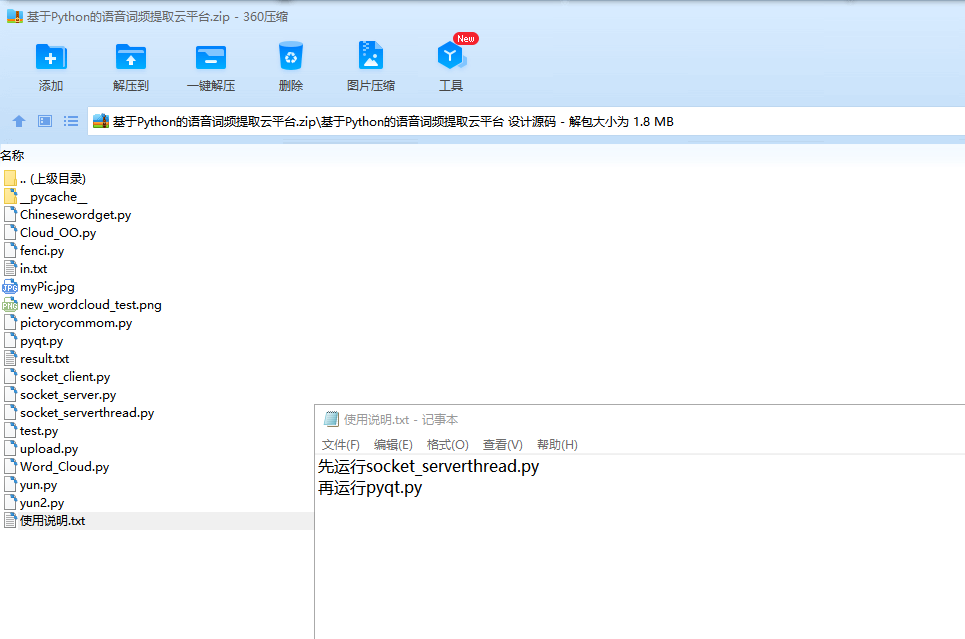
Task: Open Notepad 编辑(E) menu
Action: coord(393,444)
